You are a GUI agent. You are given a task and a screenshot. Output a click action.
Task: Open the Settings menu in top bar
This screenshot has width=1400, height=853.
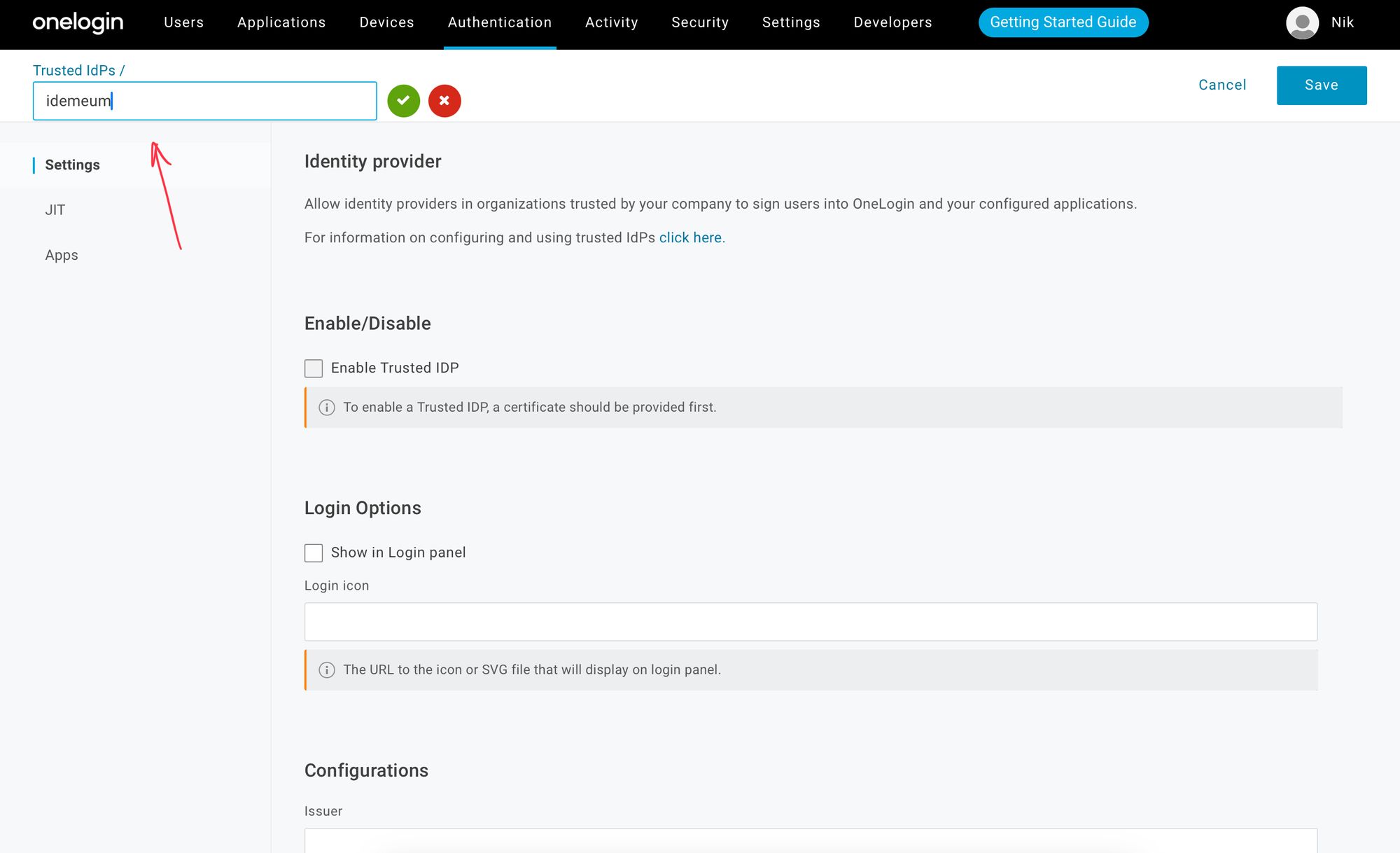click(x=791, y=22)
